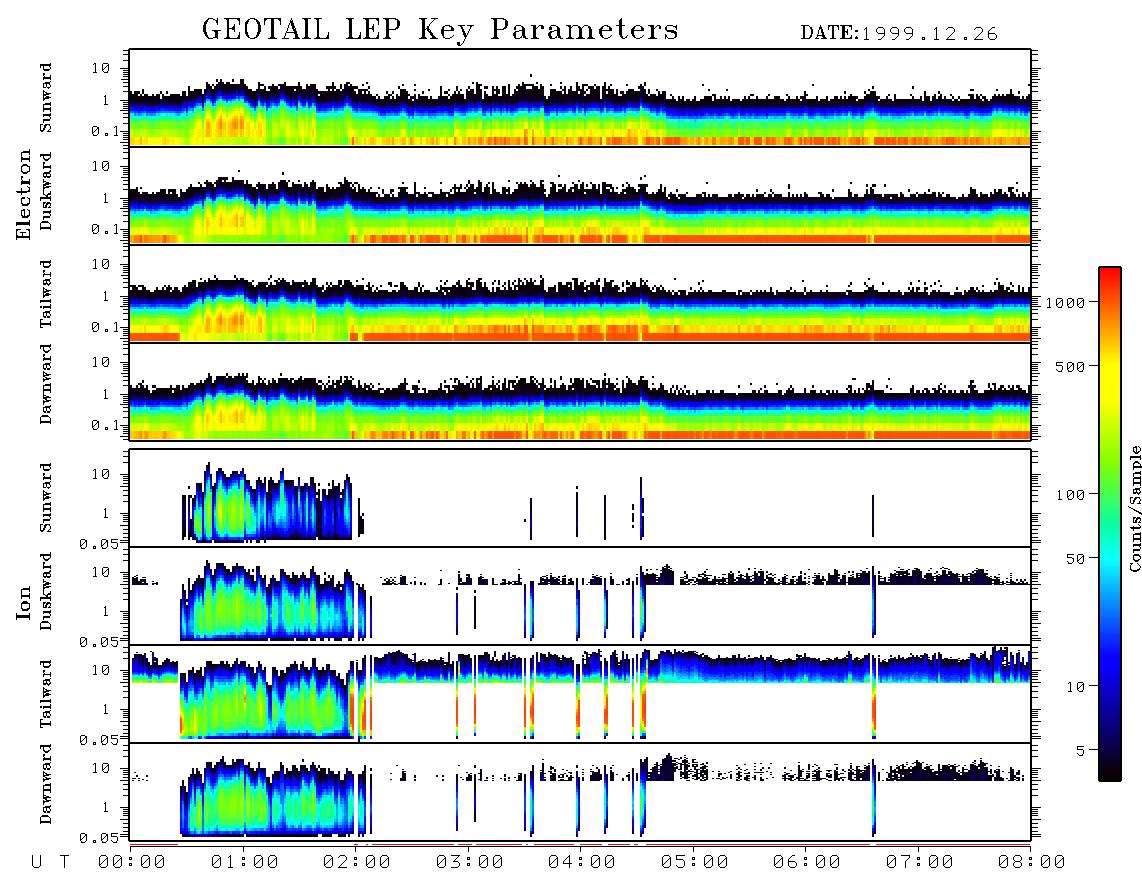Click the Ion Tailward axis label

(46, 694)
